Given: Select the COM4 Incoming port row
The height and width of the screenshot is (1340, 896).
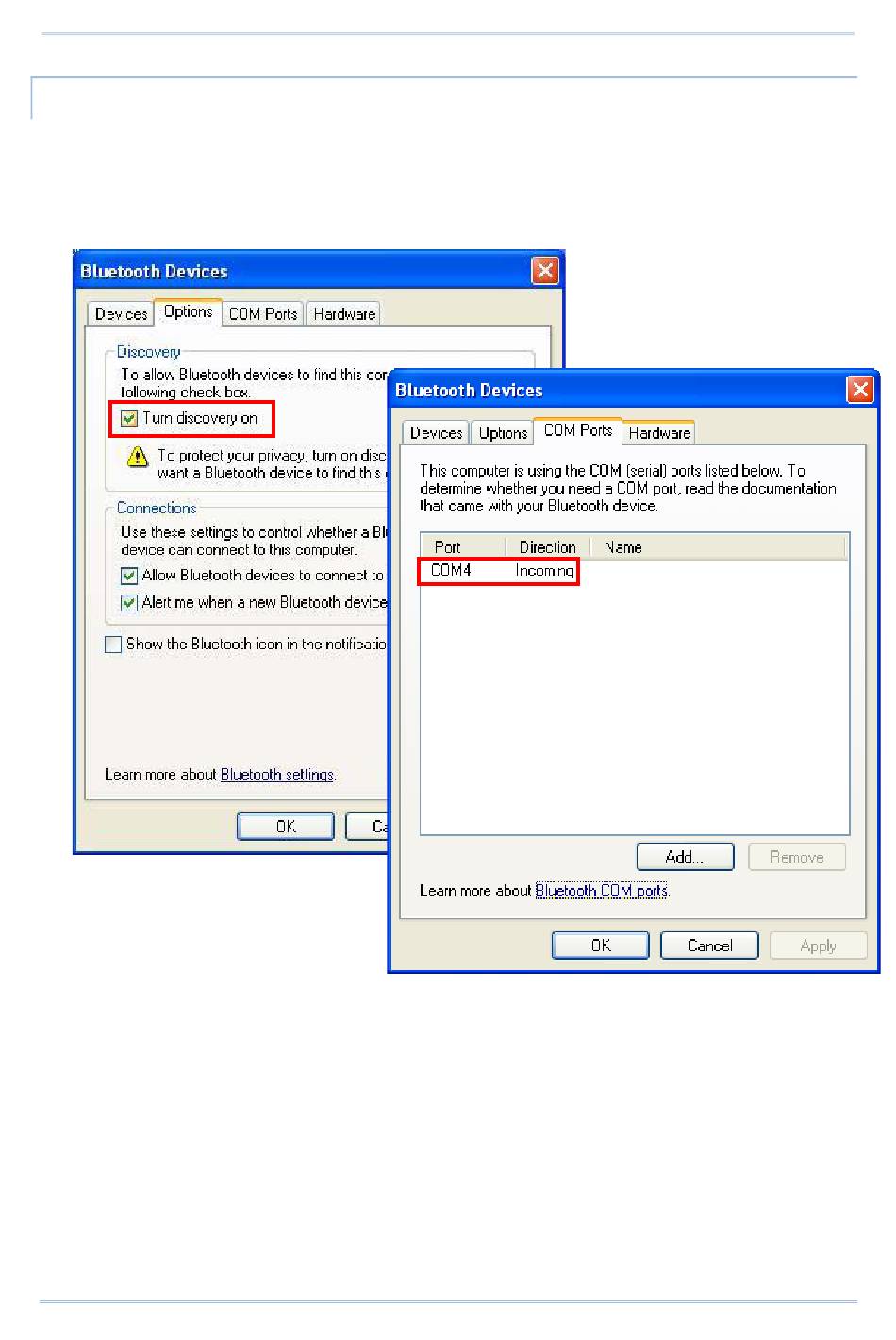Looking at the screenshot, I should 634,571.
